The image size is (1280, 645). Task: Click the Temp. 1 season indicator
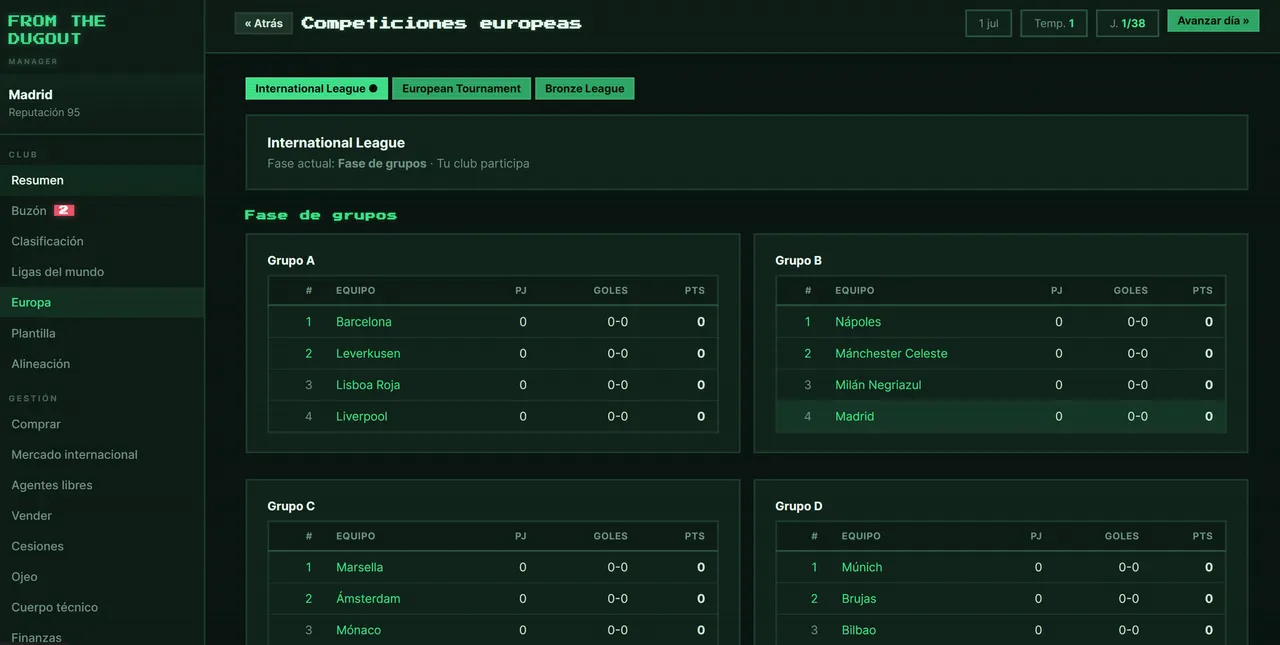[x=1054, y=23]
